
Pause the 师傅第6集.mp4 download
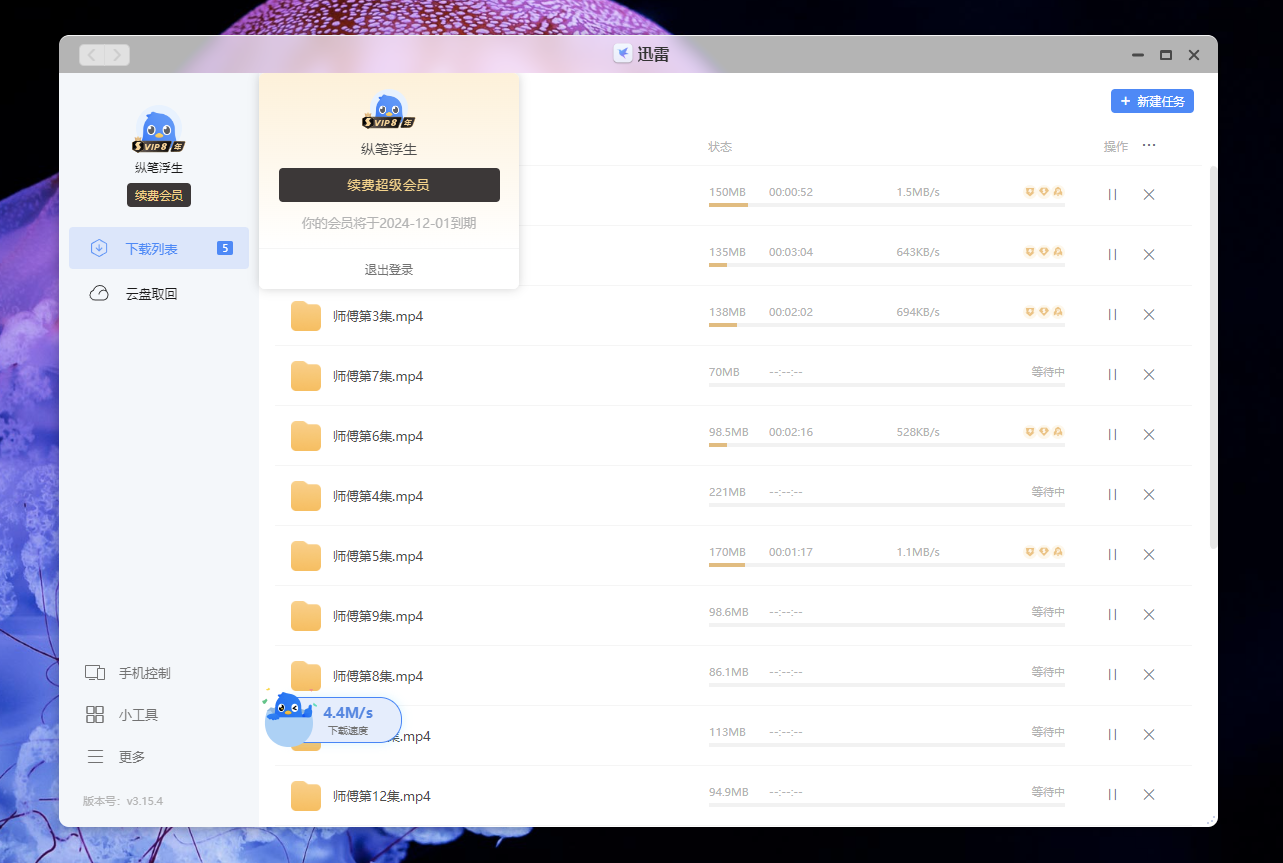(1112, 433)
